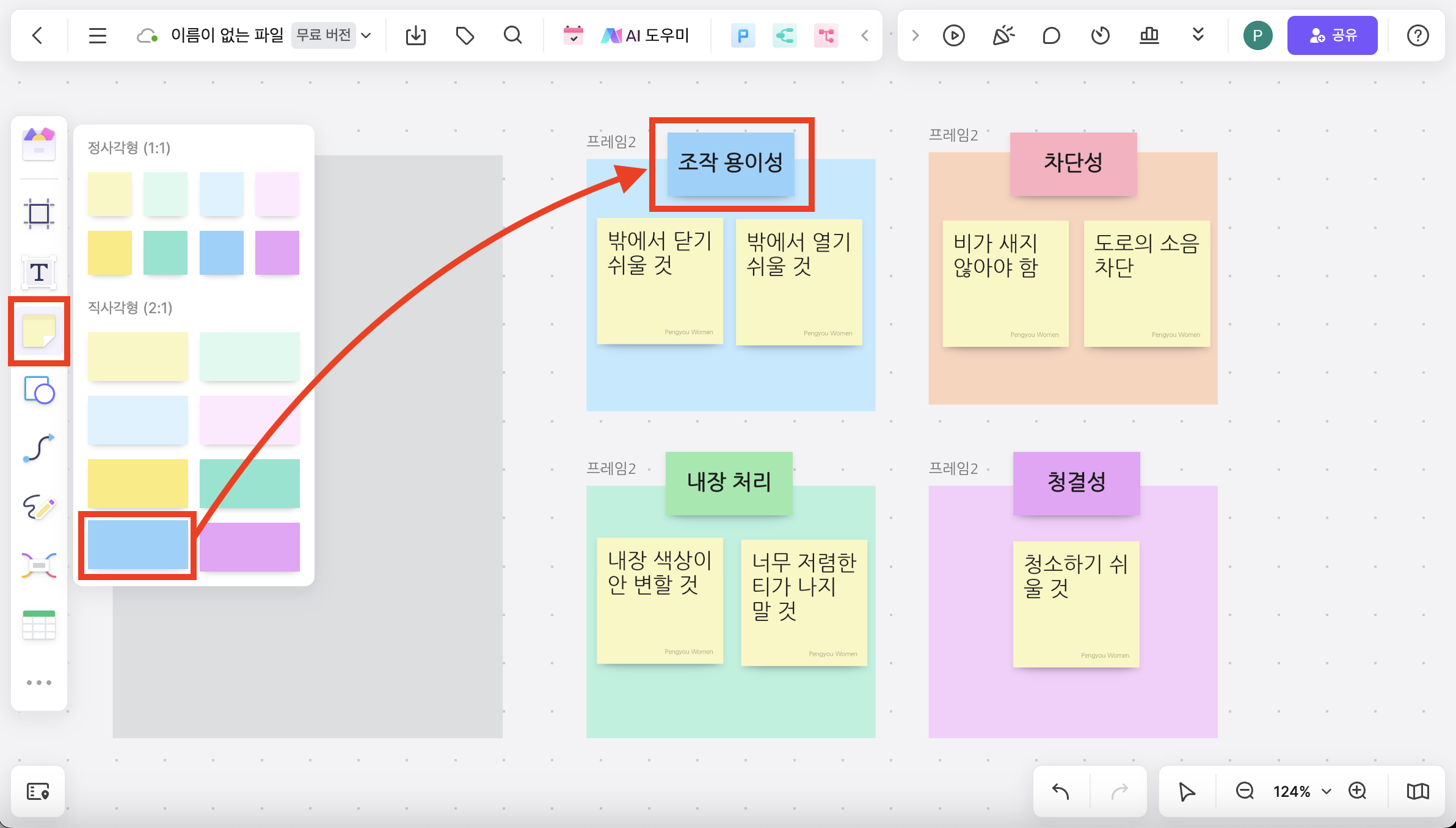Click the tag icon in toolbar

[465, 35]
